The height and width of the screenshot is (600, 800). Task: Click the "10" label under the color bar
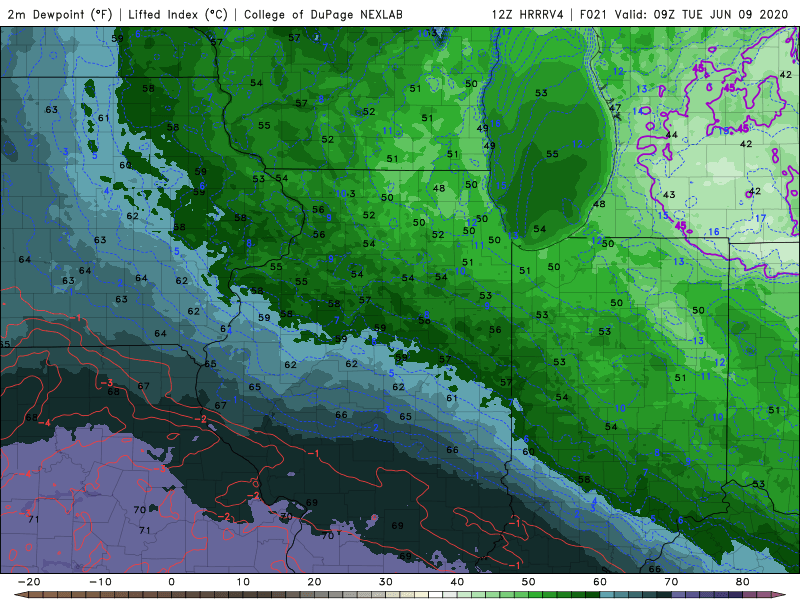[x=243, y=582]
